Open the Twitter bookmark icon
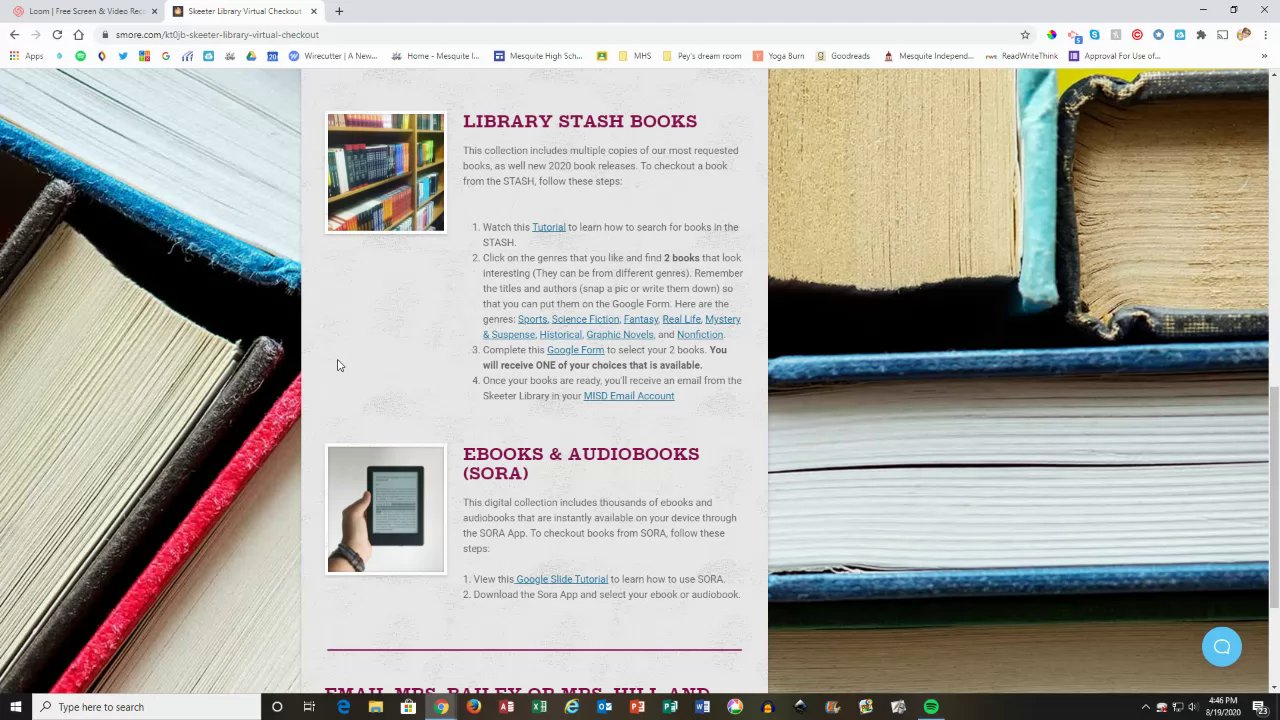This screenshot has height=720, width=1280. pos(123,56)
